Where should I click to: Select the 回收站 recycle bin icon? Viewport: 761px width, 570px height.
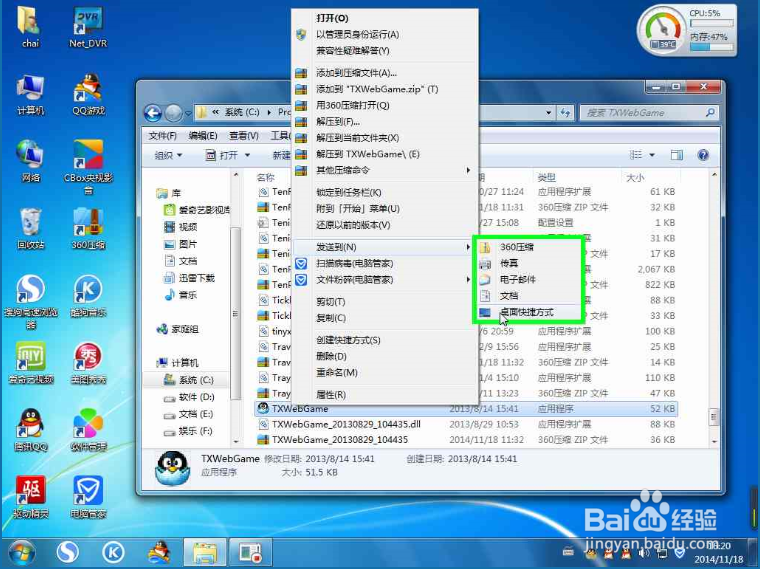pyautogui.click(x=31, y=228)
